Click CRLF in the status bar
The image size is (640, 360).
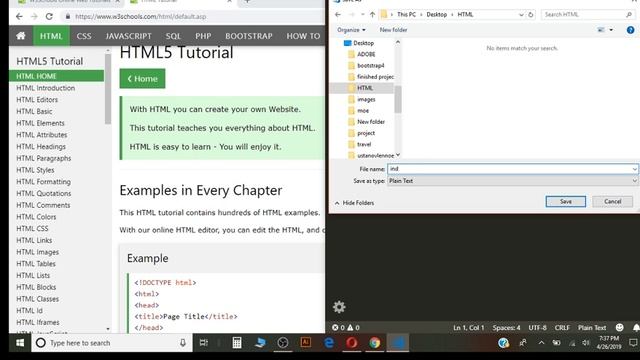point(562,328)
